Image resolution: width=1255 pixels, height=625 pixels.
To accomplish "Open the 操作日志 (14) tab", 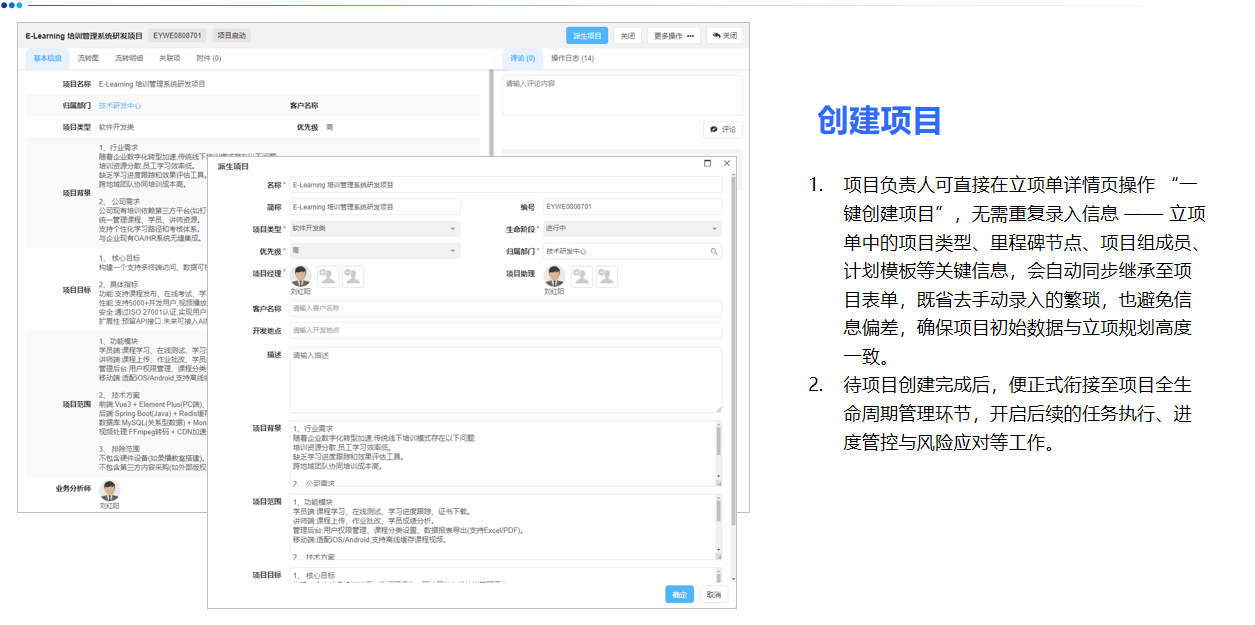I will 572,58.
